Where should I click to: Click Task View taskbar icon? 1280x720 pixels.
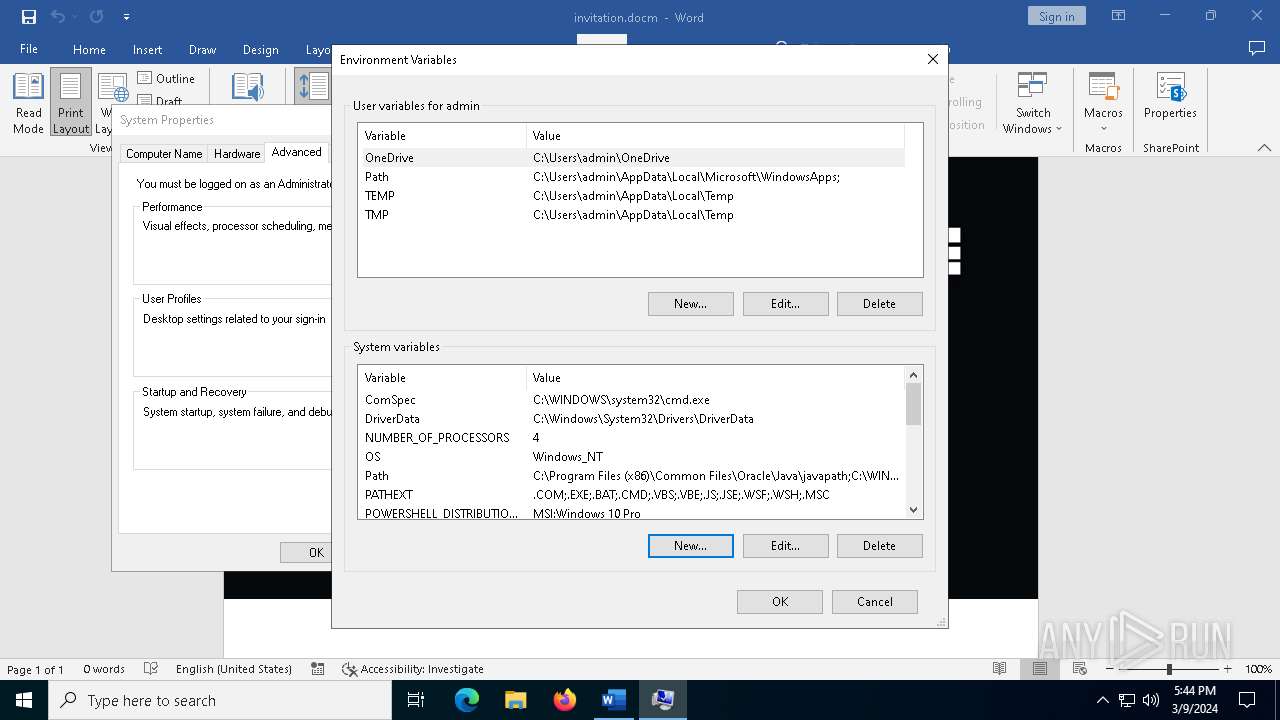coord(416,700)
